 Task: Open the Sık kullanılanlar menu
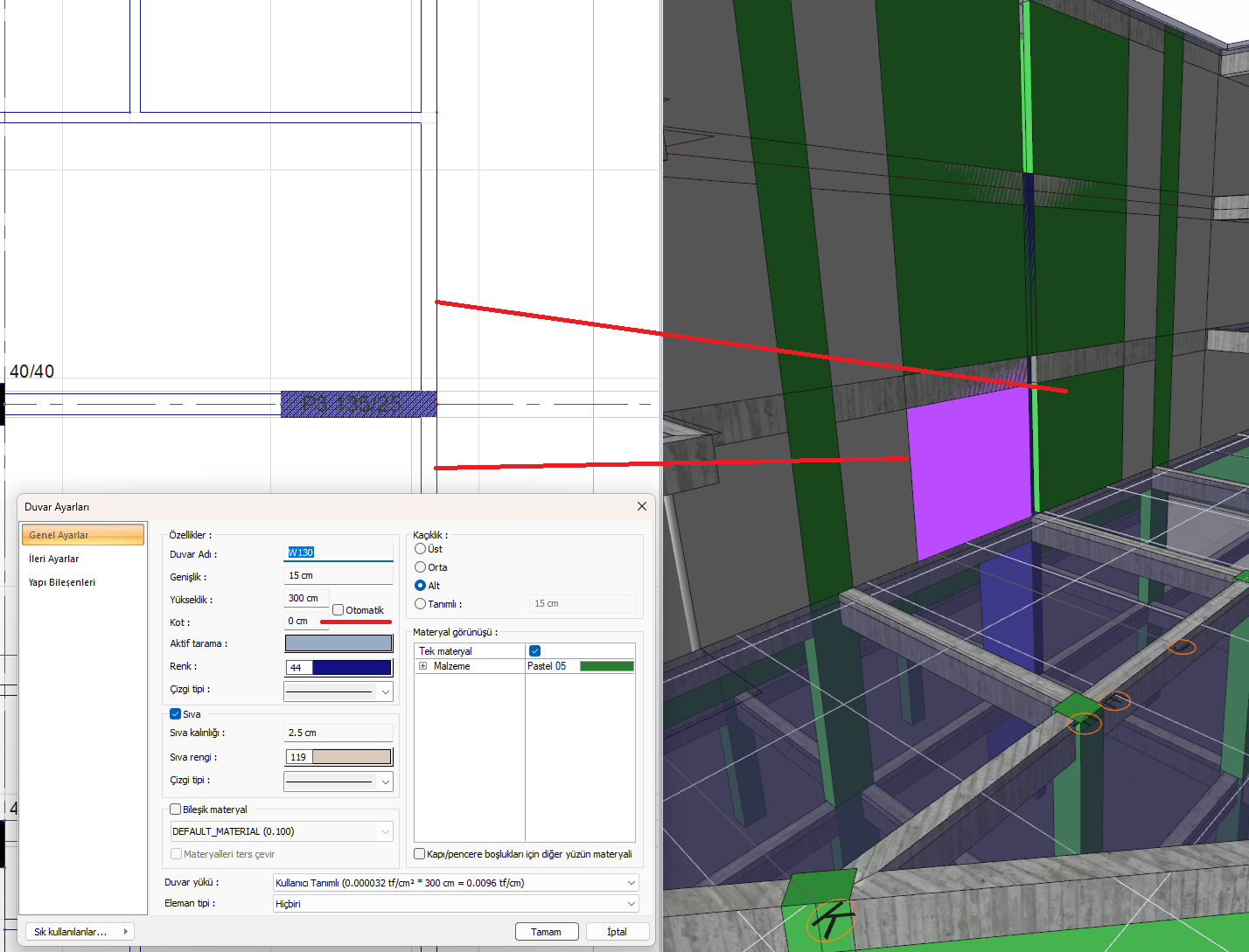(x=80, y=931)
